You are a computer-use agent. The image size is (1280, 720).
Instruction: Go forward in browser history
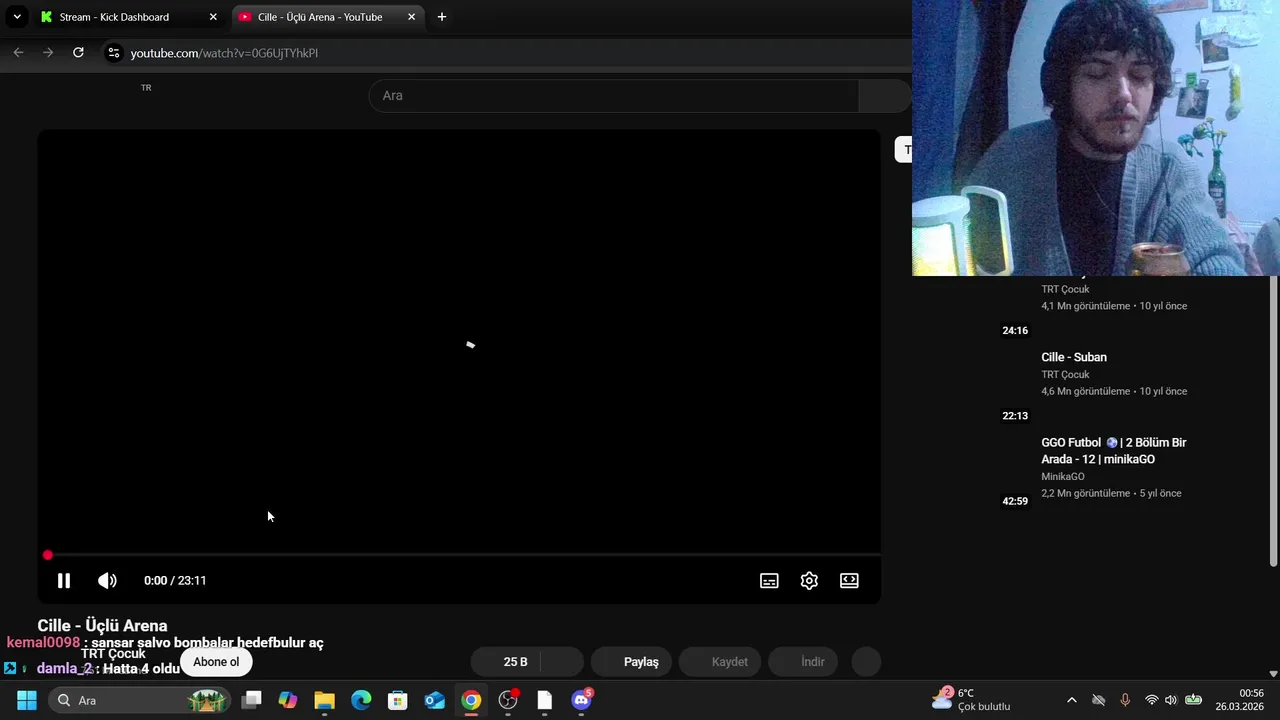(48, 52)
